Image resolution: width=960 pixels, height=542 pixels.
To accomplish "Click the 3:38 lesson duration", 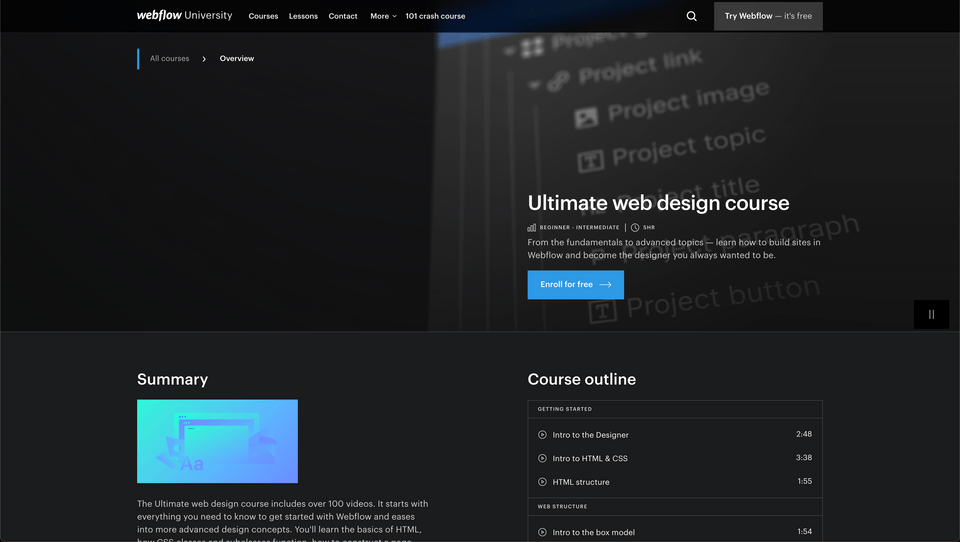I will coord(804,457).
